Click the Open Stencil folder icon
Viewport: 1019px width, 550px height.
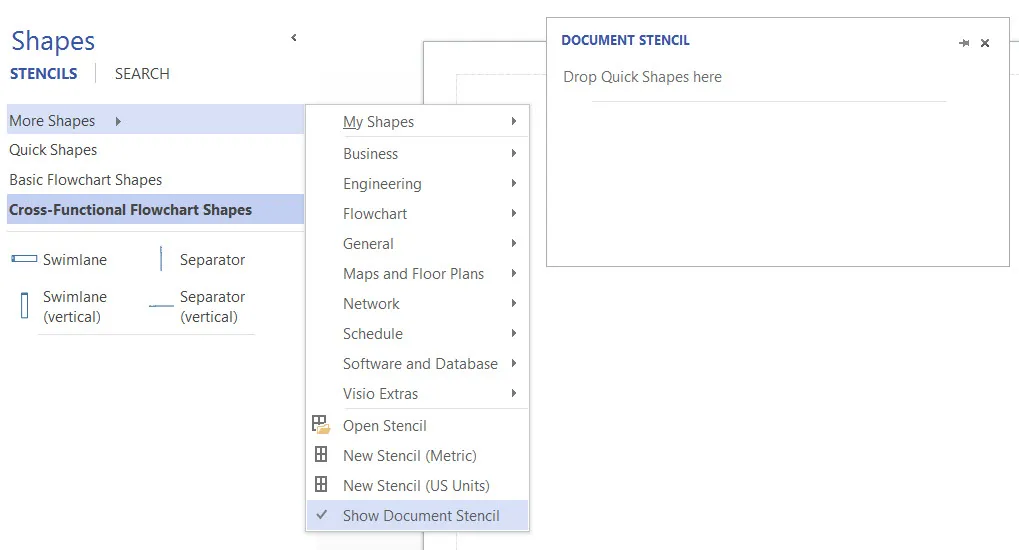321,425
